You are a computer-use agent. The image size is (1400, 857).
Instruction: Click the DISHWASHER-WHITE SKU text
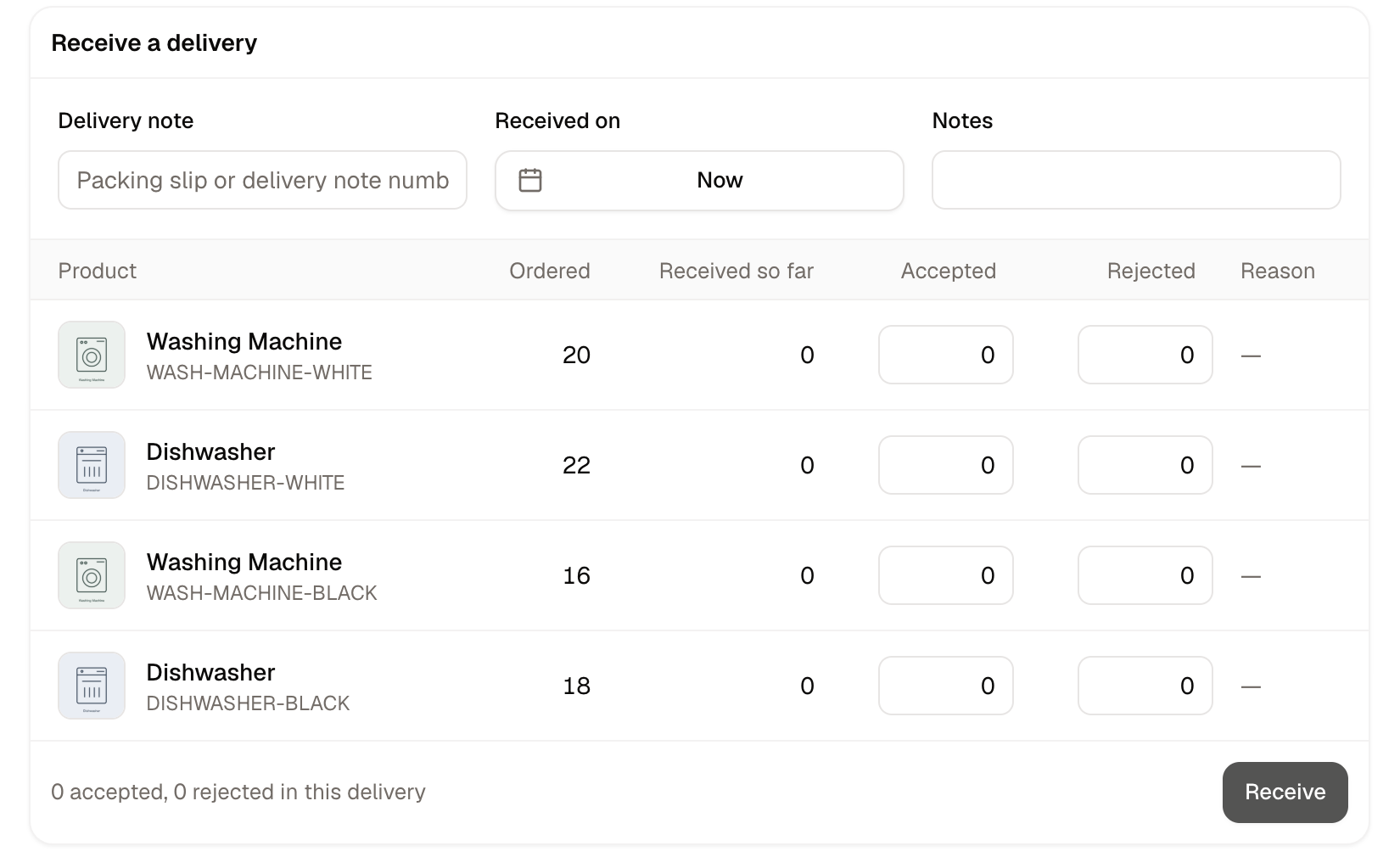[246, 483]
